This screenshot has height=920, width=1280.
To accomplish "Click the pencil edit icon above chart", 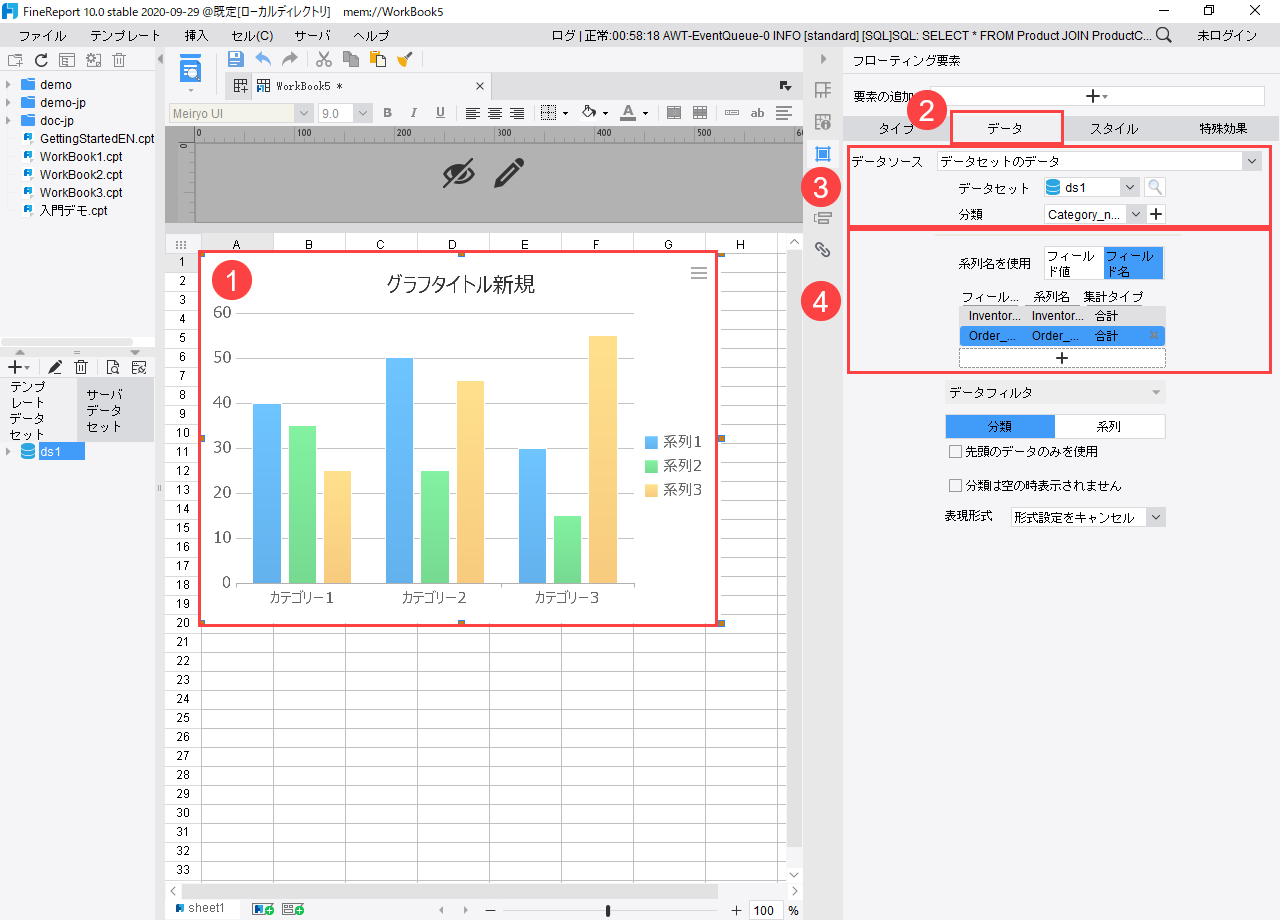I will pyautogui.click(x=509, y=174).
